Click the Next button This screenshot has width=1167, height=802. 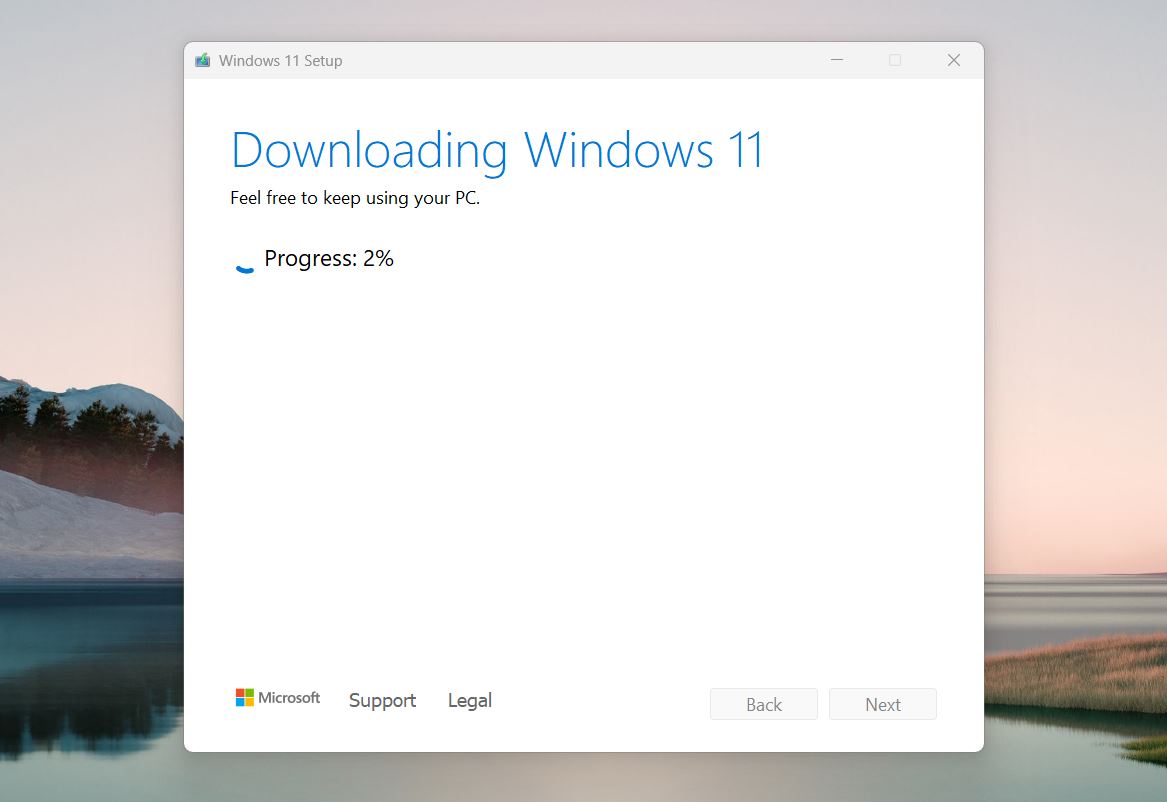(x=883, y=704)
